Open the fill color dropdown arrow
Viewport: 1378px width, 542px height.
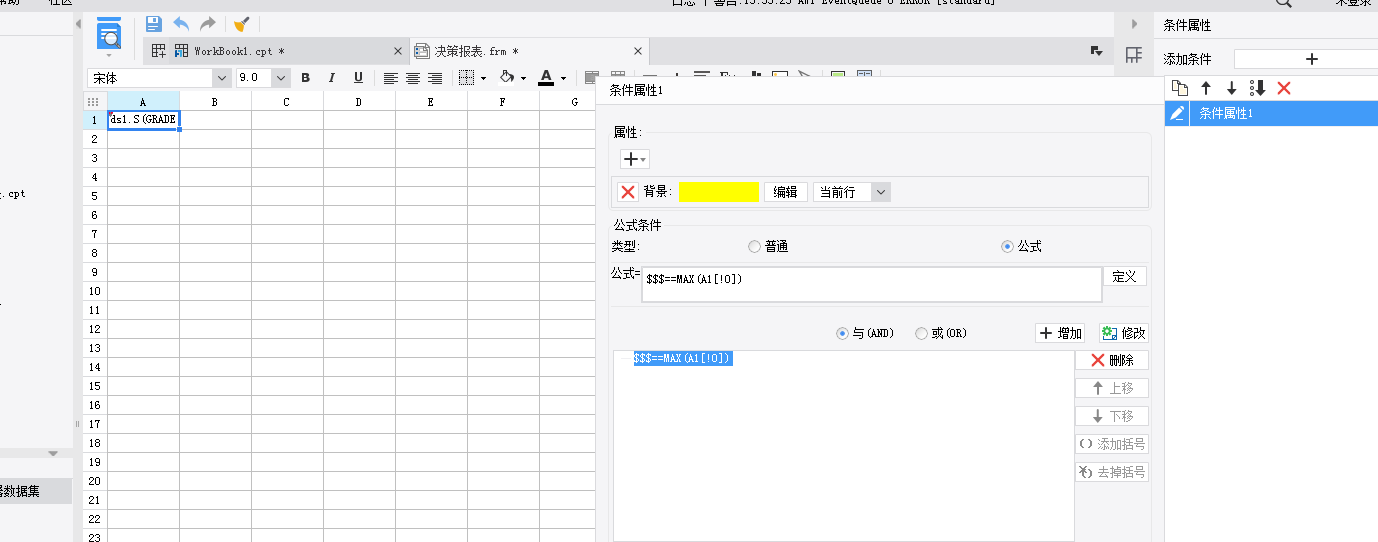click(523, 78)
